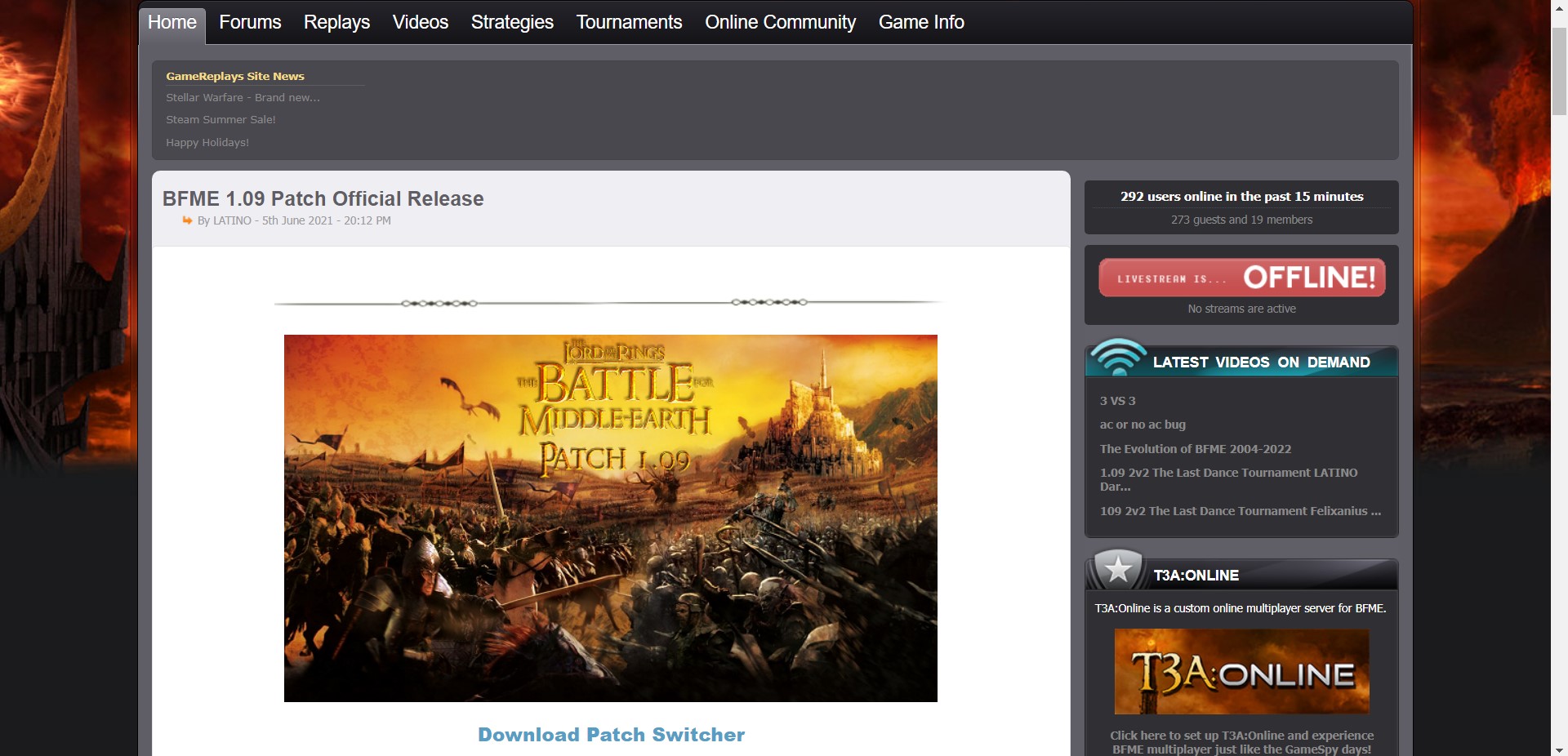Open the BFME 1.09 Patch Official Release article
Screen dimensions: 1568x756
323,198
